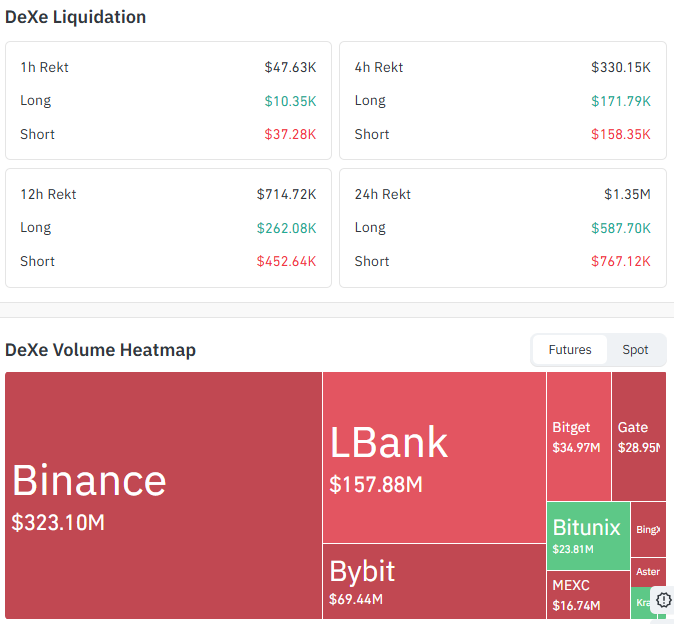Select the 4h Long value $171.79K
The width and height of the screenshot is (674, 624).
(x=621, y=101)
